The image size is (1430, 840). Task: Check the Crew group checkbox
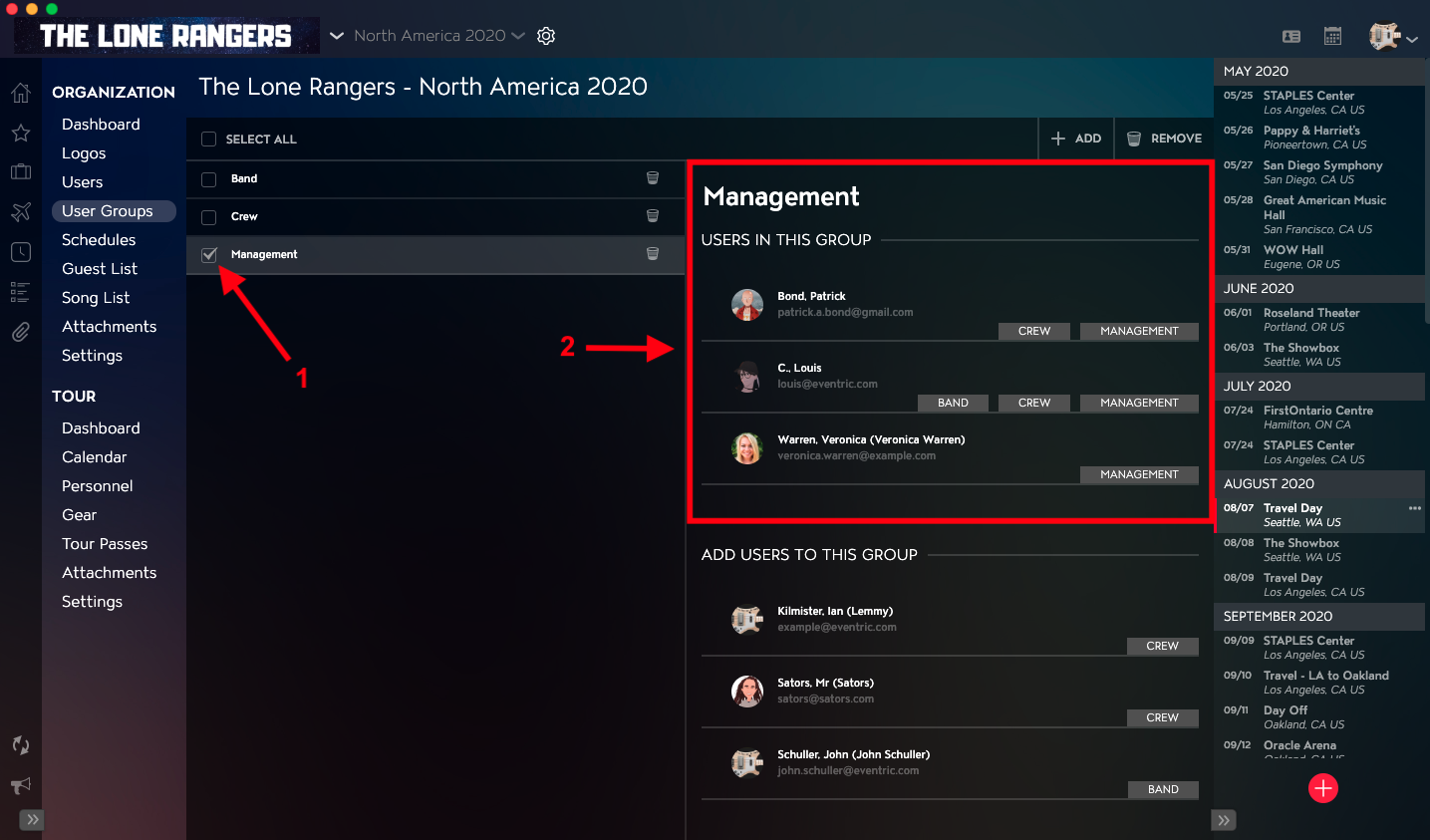tap(208, 217)
